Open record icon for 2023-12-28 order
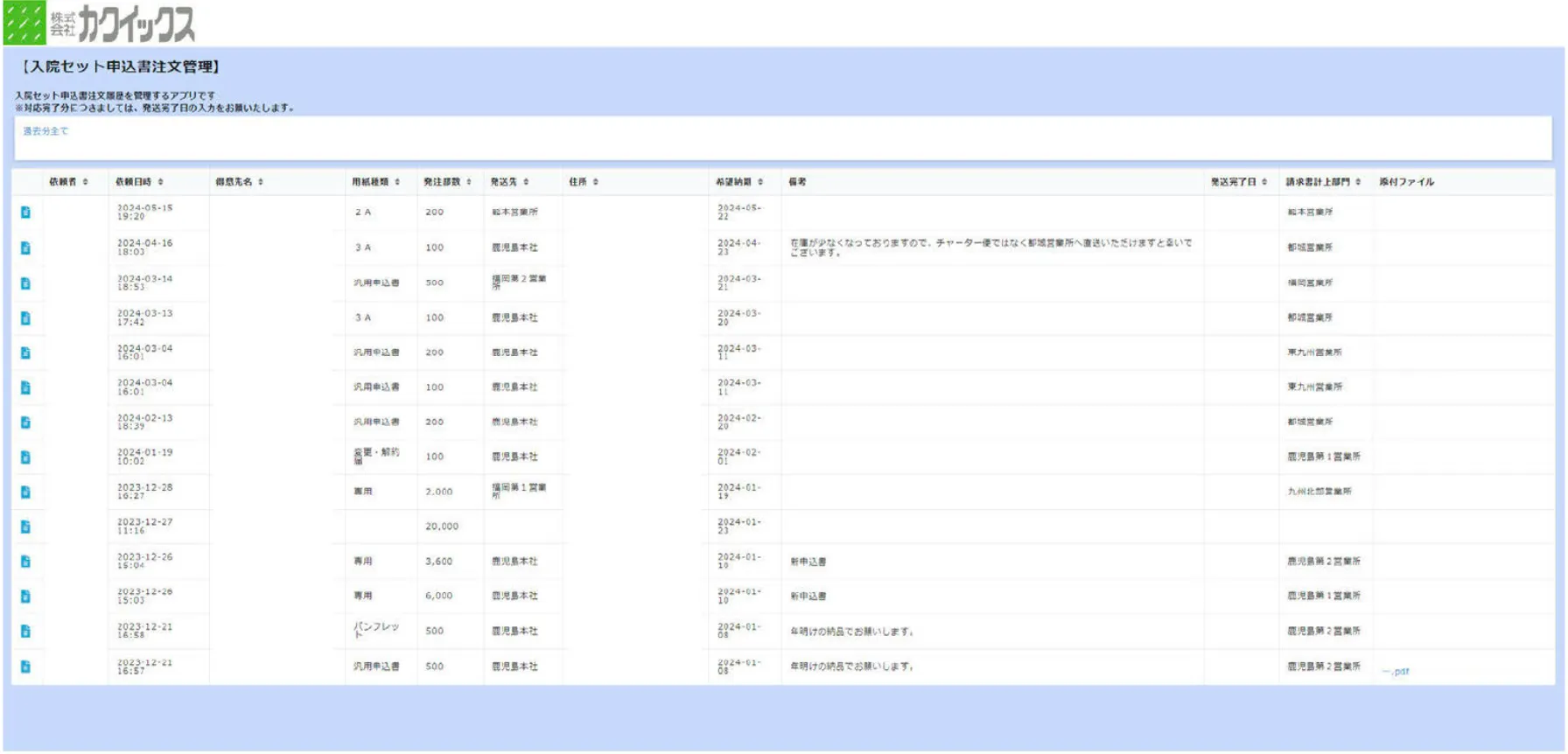 pyautogui.click(x=25, y=492)
